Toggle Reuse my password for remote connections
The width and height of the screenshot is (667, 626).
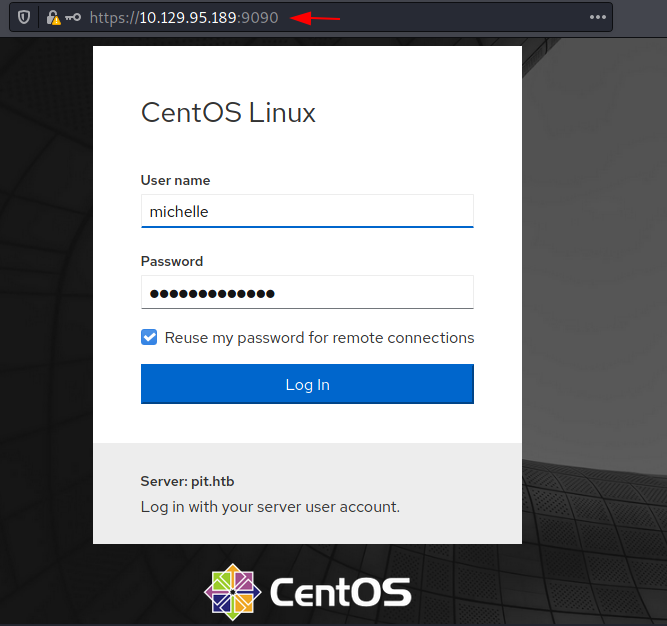point(149,337)
